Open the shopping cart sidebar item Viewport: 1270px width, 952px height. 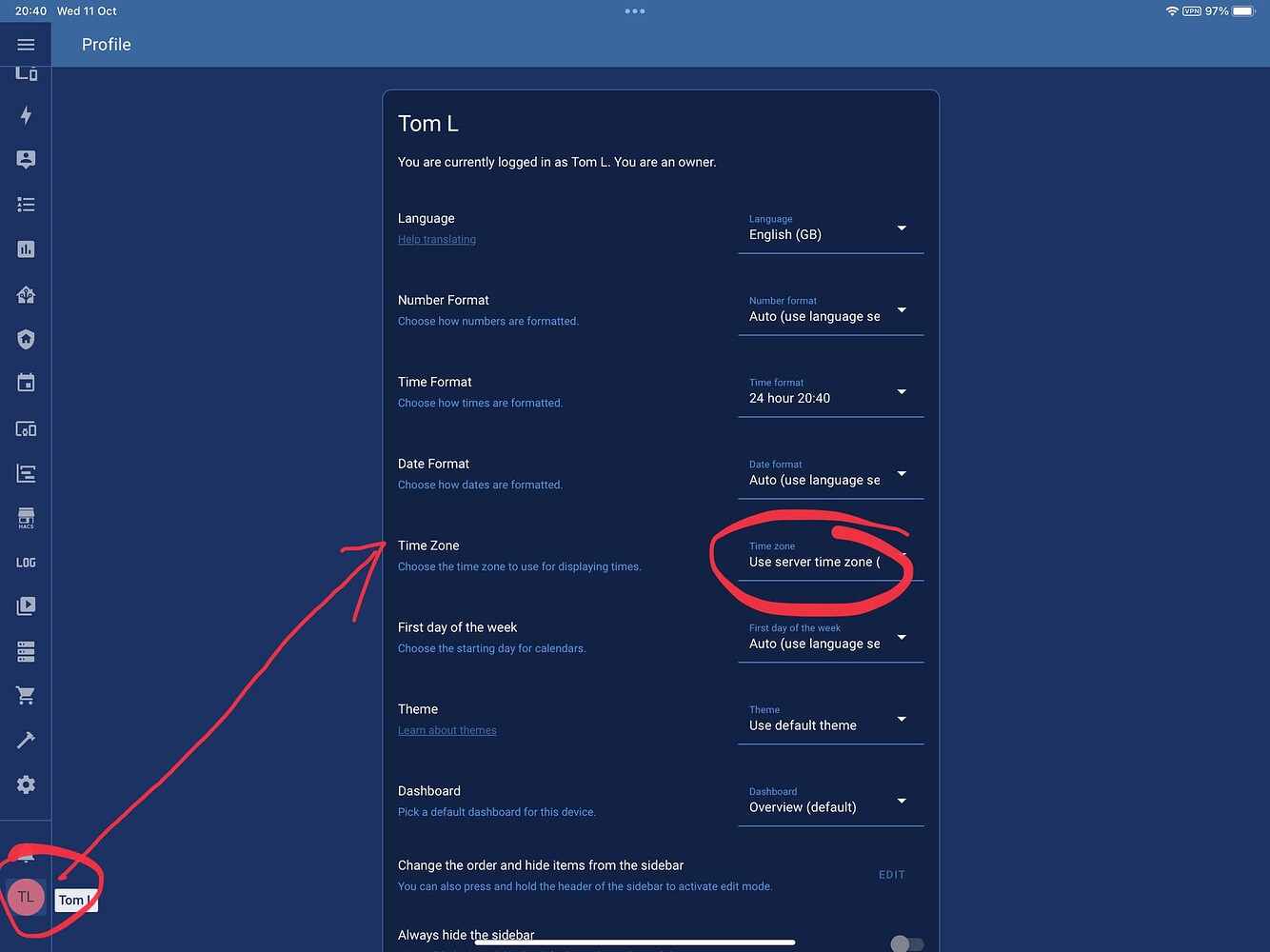point(26,695)
